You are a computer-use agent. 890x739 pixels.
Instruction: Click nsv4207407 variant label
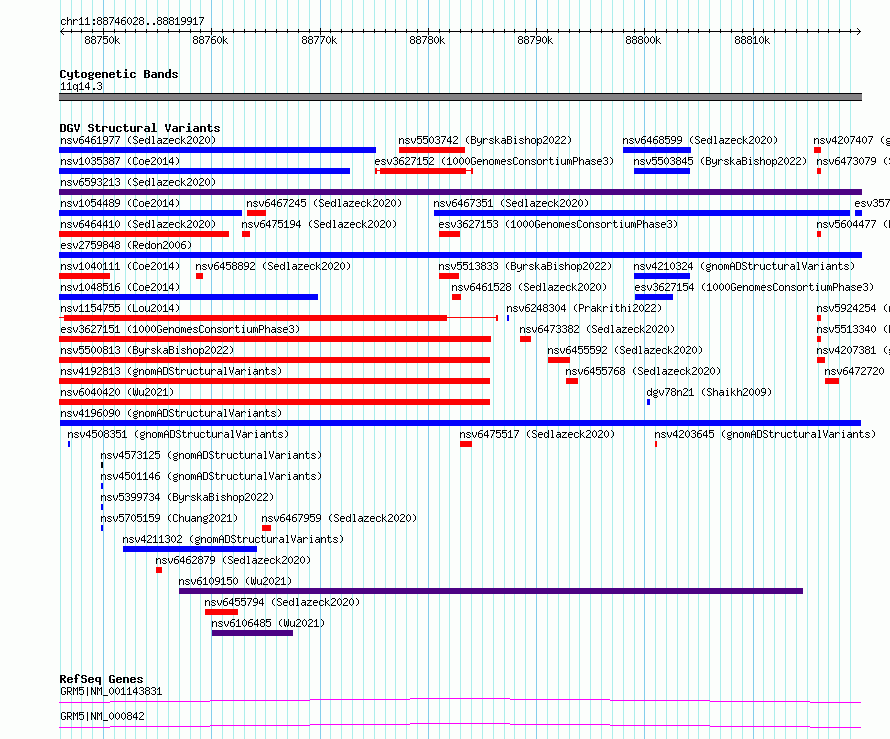[851, 140]
